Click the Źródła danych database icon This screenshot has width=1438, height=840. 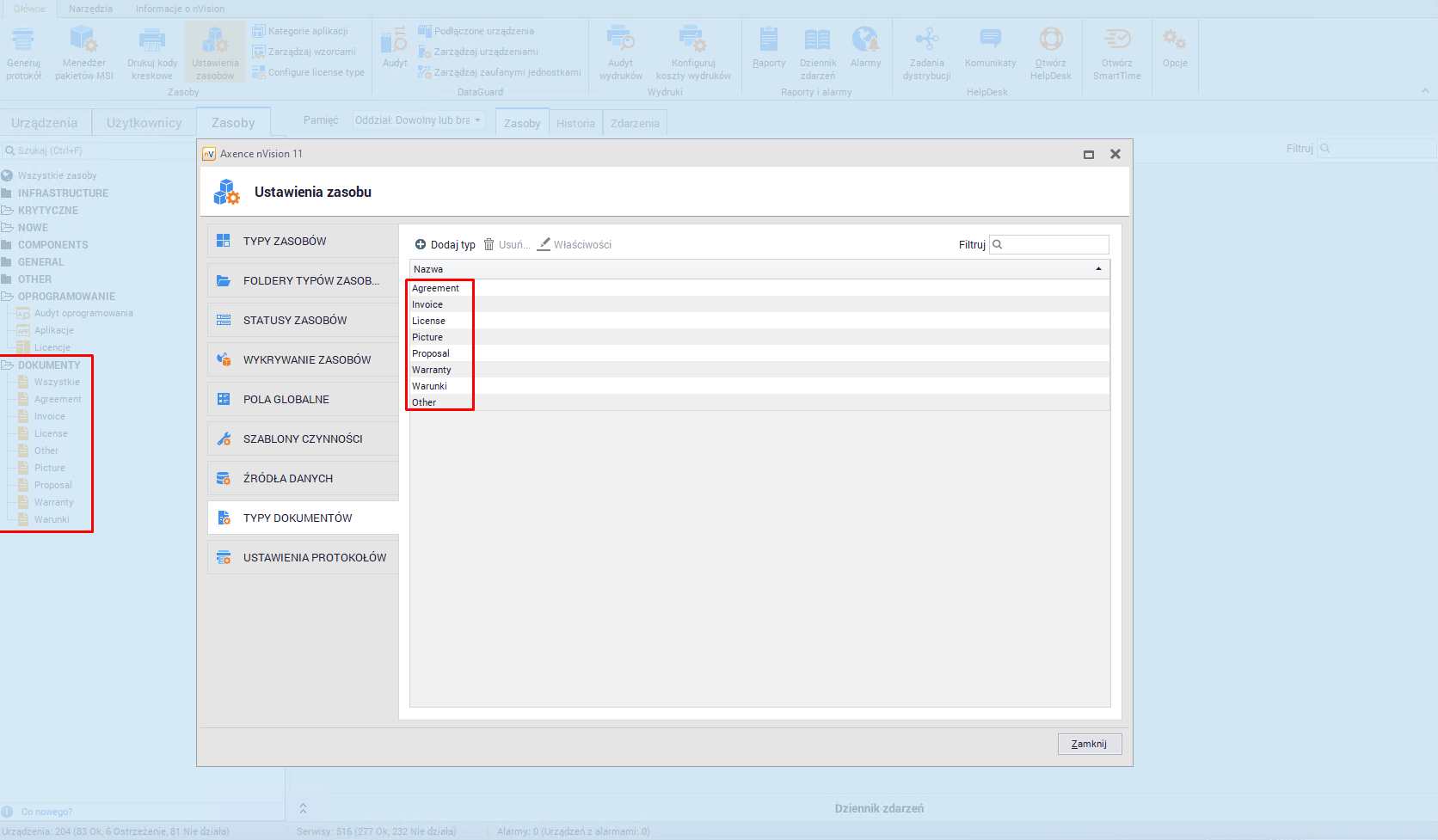click(x=224, y=478)
